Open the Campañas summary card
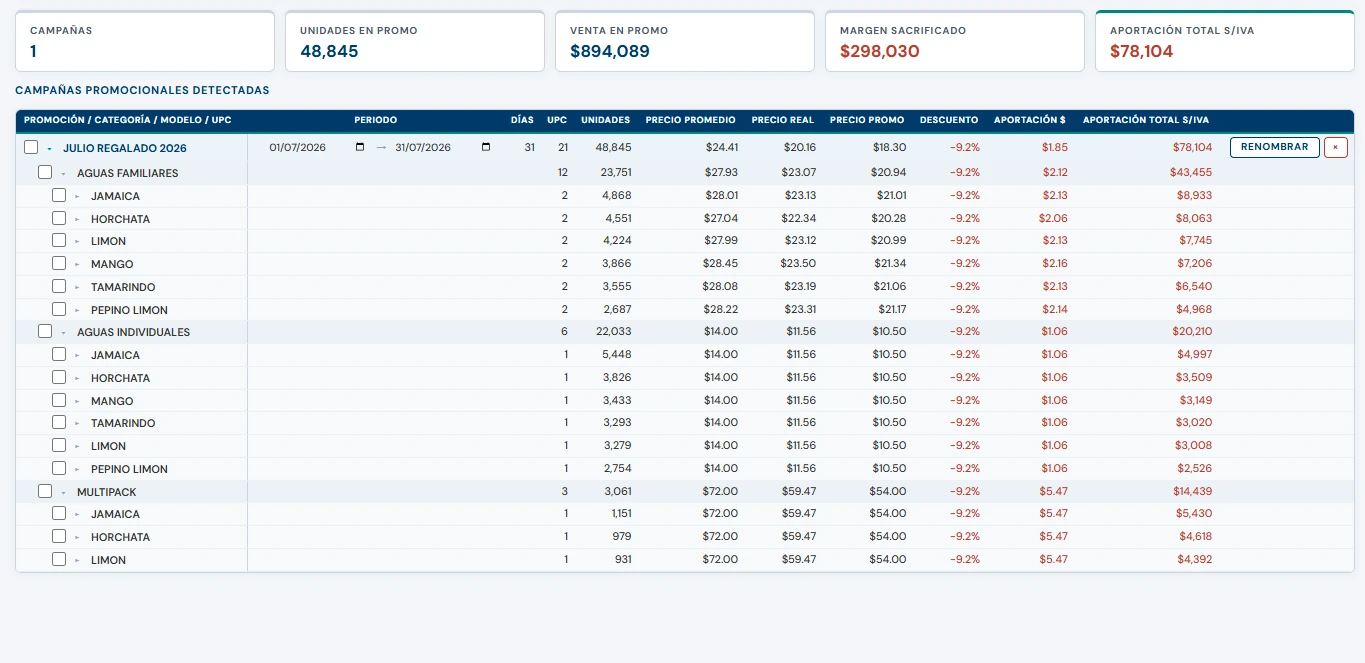The width and height of the screenshot is (1365, 663). (x=145, y=41)
